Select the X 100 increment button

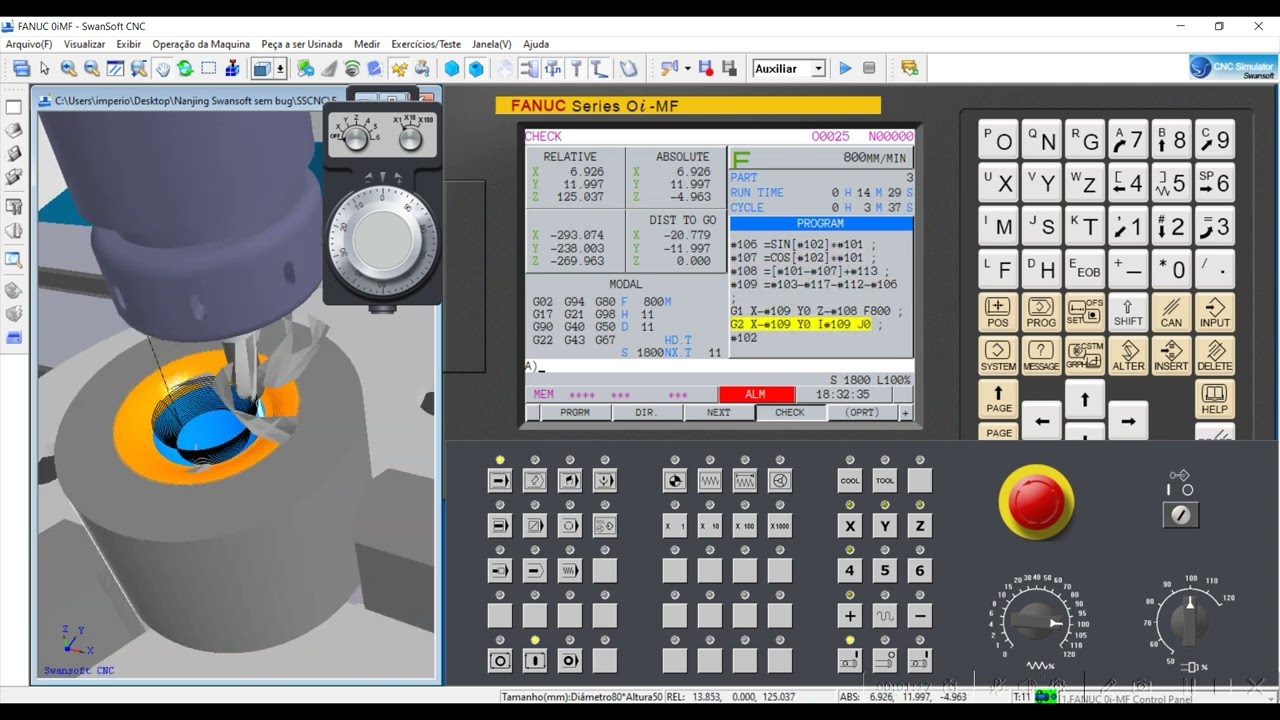point(745,526)
